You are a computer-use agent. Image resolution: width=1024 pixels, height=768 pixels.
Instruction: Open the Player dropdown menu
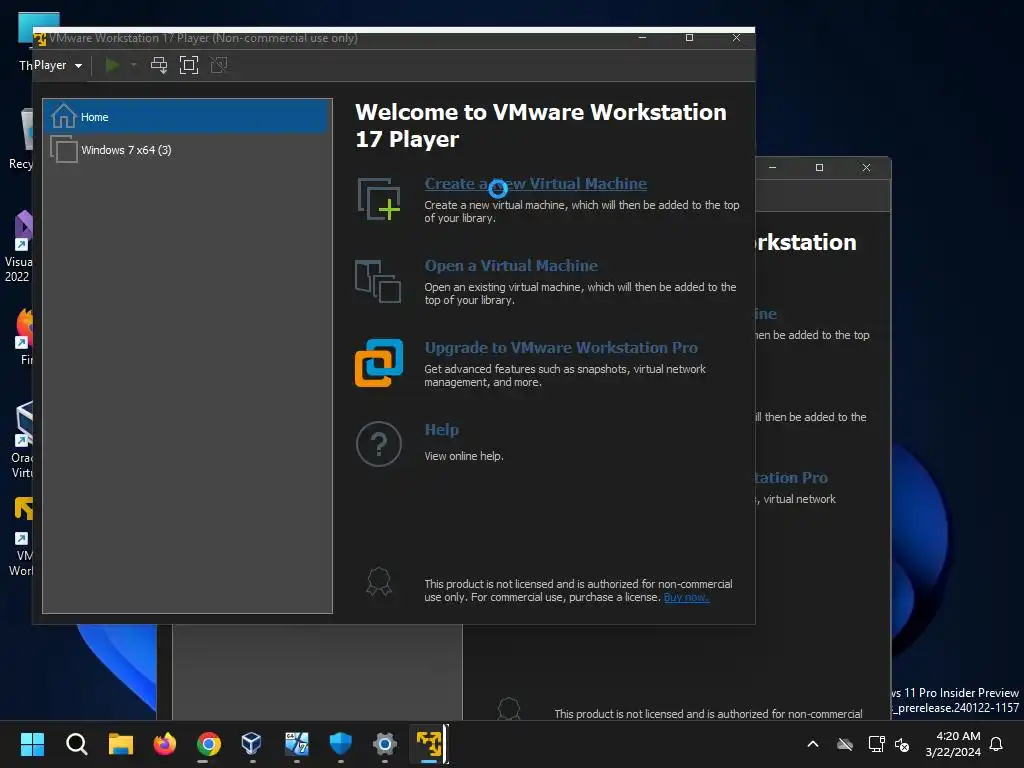click(58, 65)
